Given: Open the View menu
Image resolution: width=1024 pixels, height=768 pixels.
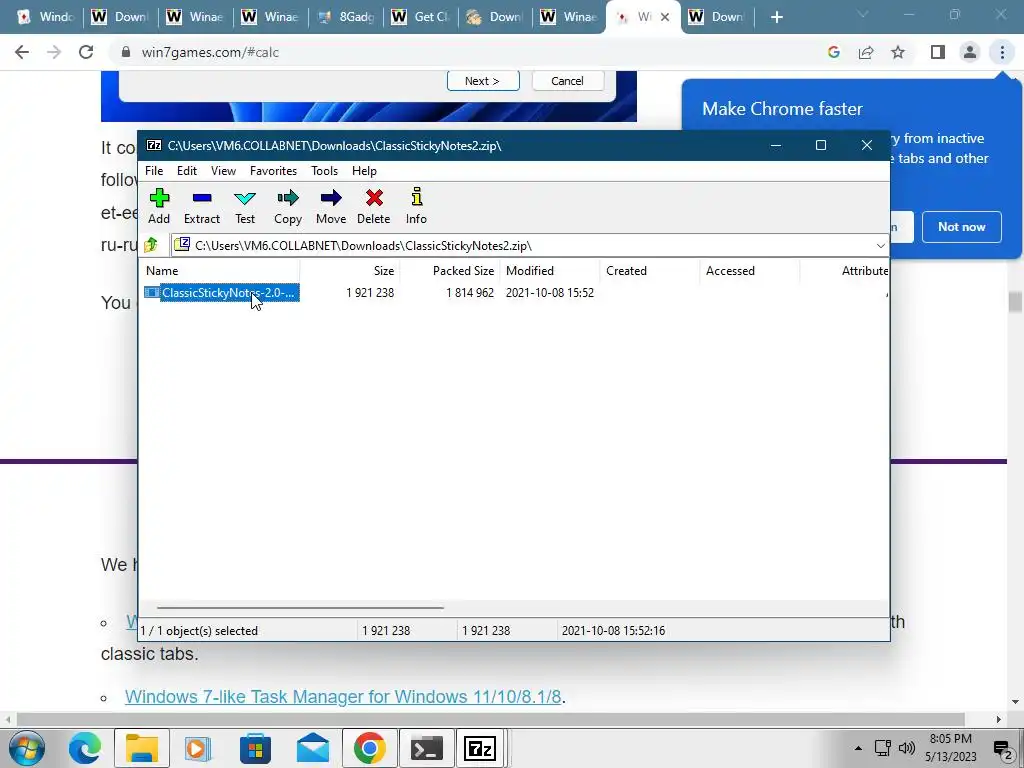Looking at the screenshot, I should click(223, 171).
